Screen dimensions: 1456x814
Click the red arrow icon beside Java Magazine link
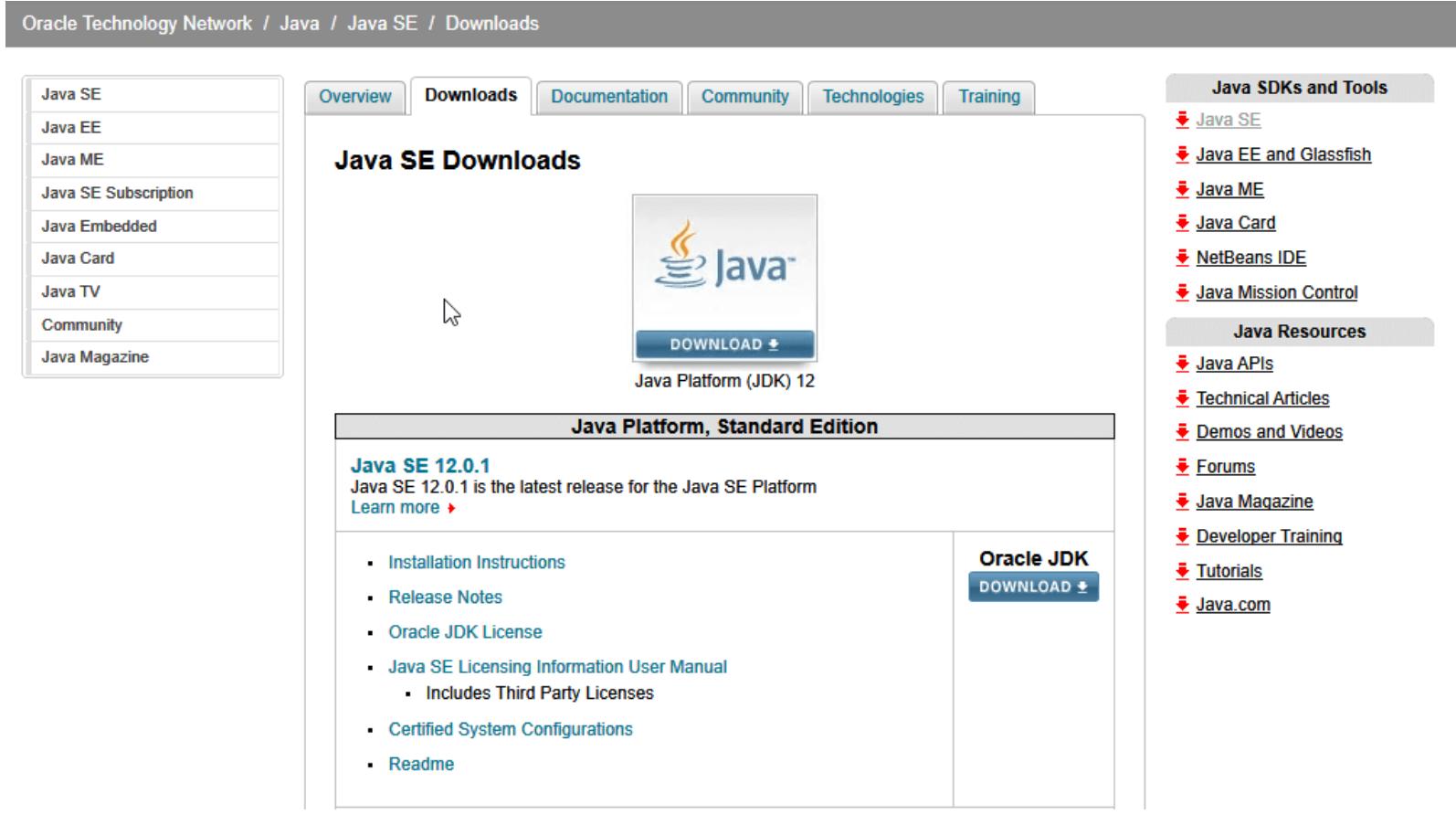tap(1183, 502)
